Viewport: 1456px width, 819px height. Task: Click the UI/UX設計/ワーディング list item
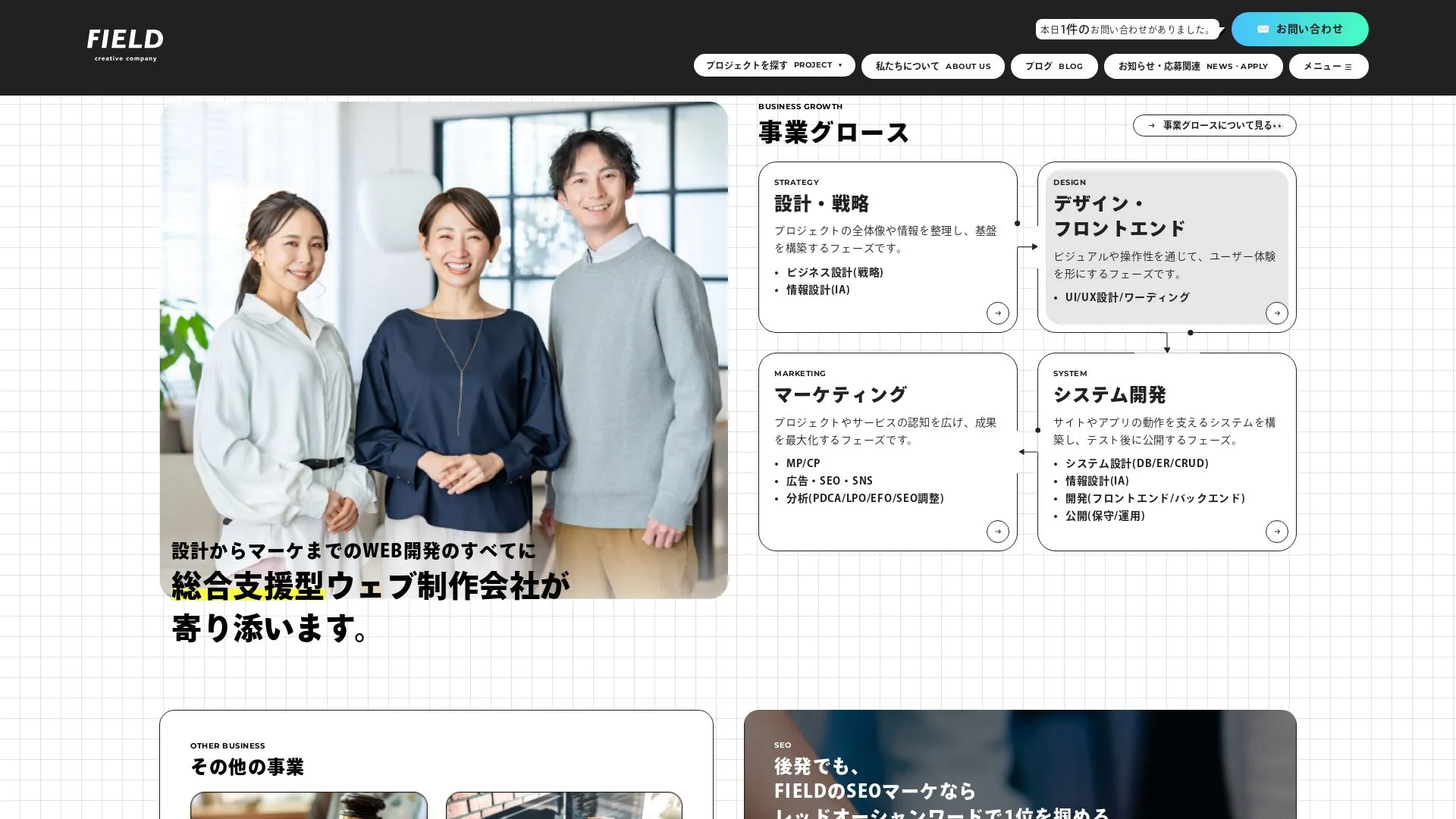pyautogui.click(x=1127, y=297)
